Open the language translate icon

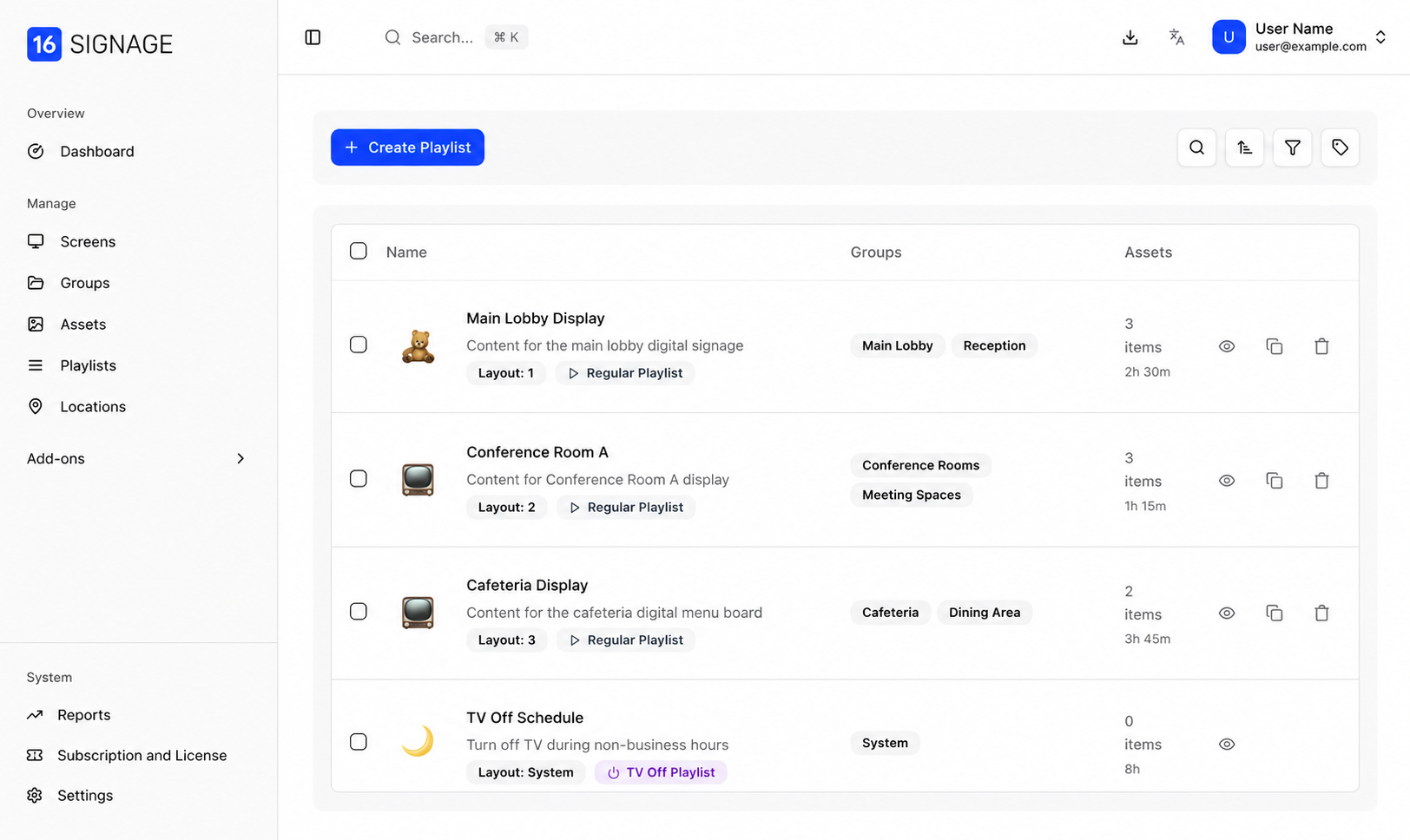click(1176, 37)
